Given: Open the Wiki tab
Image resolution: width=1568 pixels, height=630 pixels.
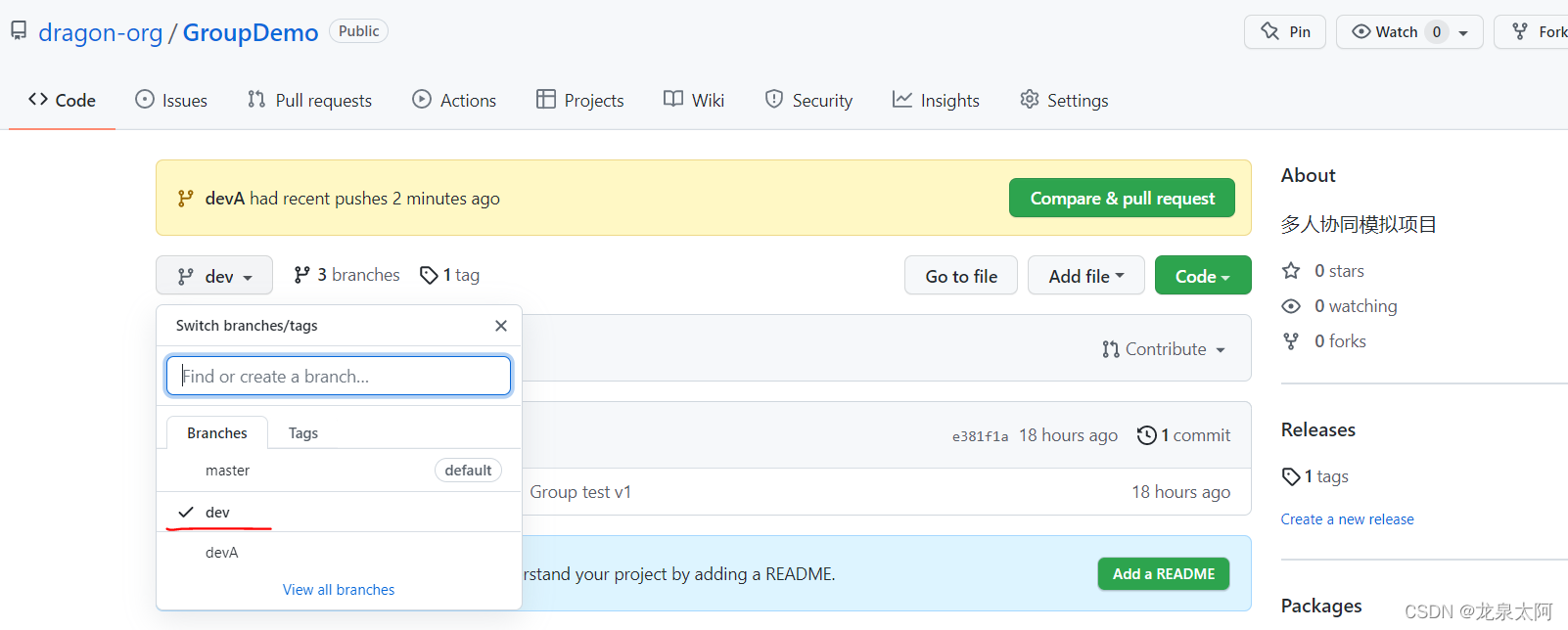Looking at the screenshot, I should 694,100.
